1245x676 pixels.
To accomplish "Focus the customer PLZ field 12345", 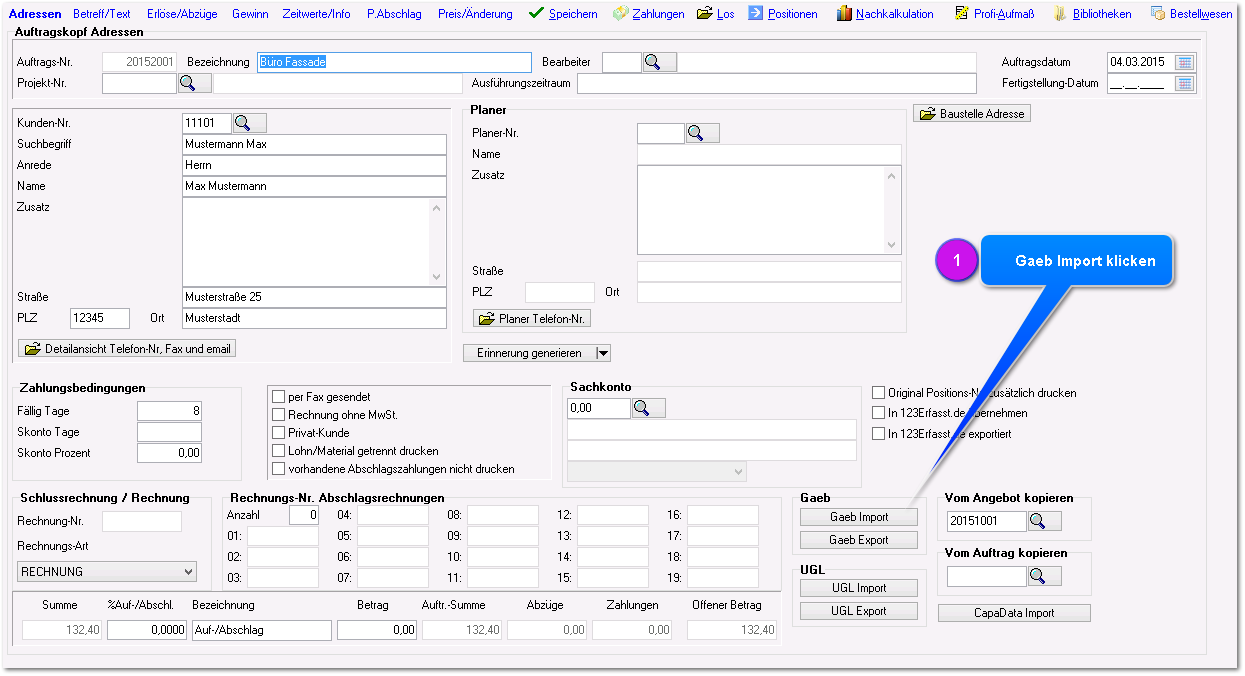I will point(100,318).
